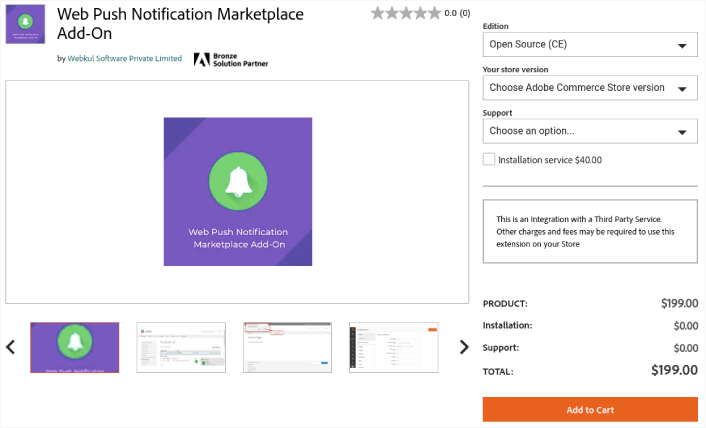Enable Installation service $40.00 checkbox

(489, 159)
